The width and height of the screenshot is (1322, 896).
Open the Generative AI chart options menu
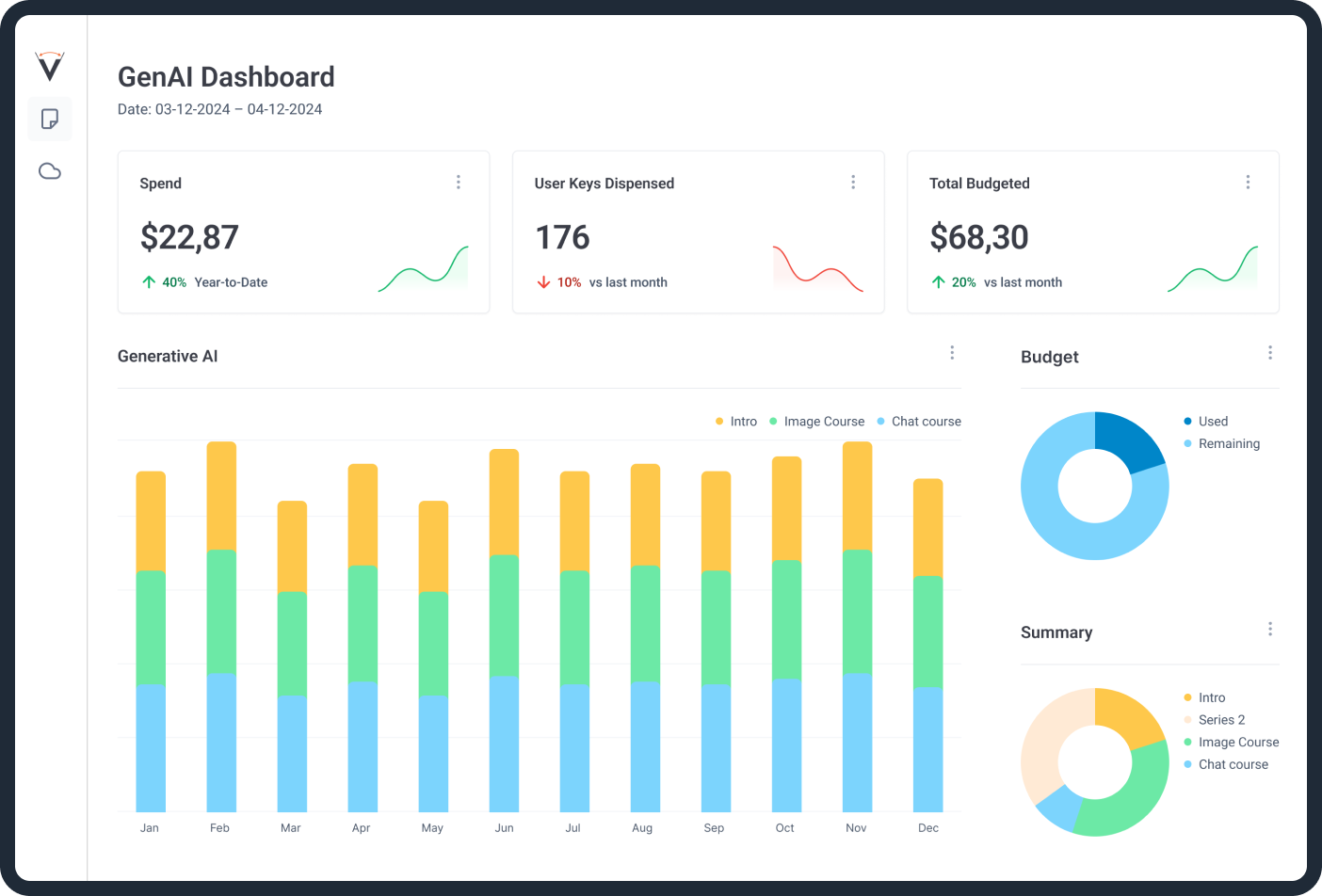point(952,353)
